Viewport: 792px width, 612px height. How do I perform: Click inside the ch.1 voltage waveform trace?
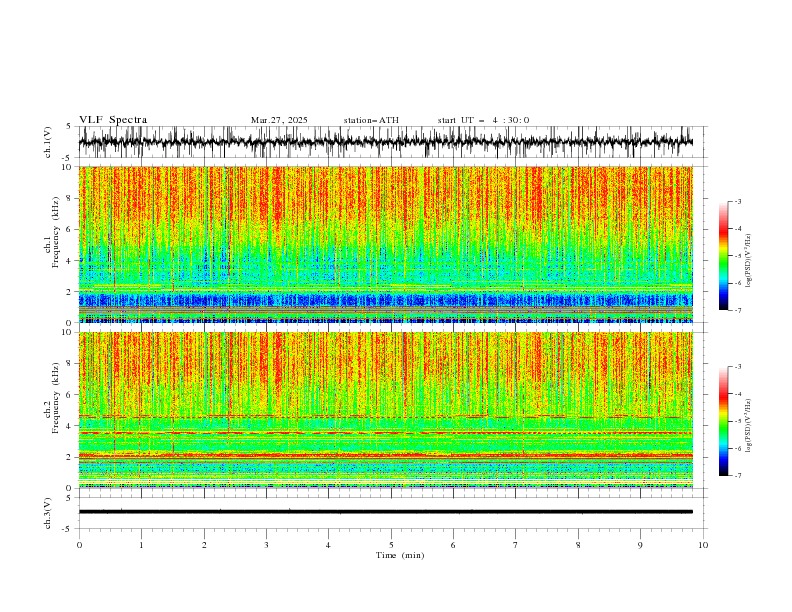386,142
